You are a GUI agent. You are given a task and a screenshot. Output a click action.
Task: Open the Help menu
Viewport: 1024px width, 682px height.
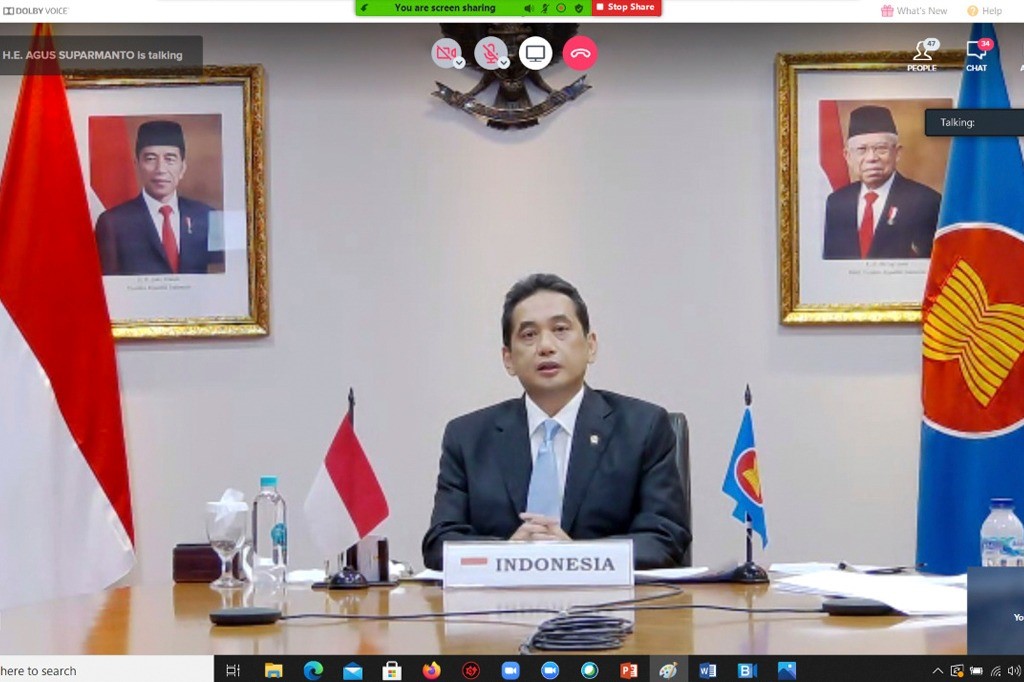coord(985,10)
